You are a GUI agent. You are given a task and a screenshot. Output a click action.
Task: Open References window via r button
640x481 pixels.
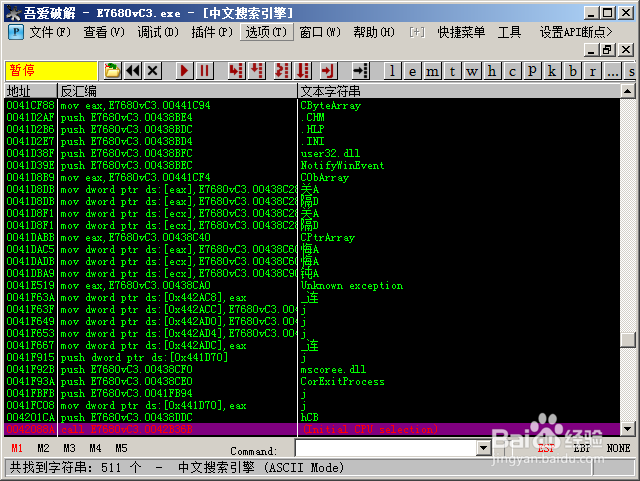point(593,71)
